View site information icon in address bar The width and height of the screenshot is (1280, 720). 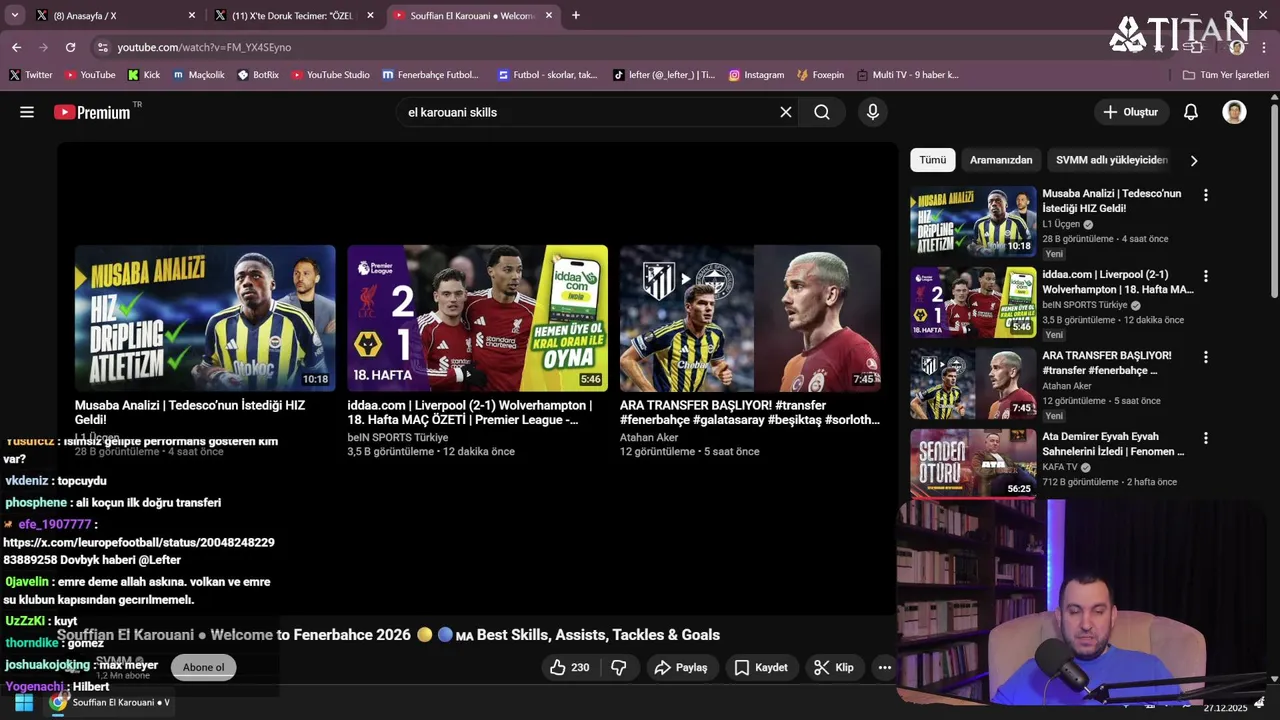coord(102,47)
